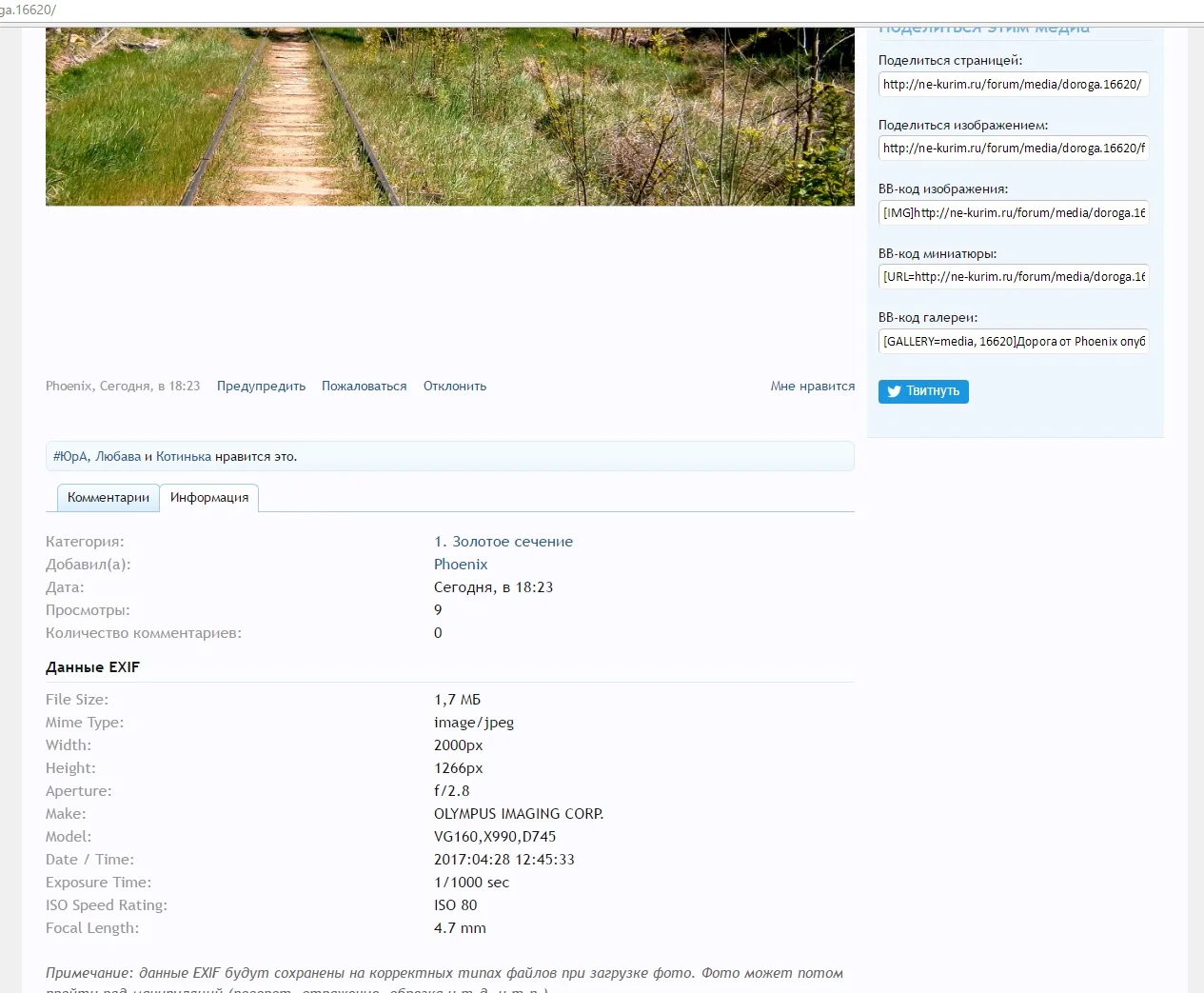Select the BB-код галереи field

pyautogui.click(x=1013, y=341)
